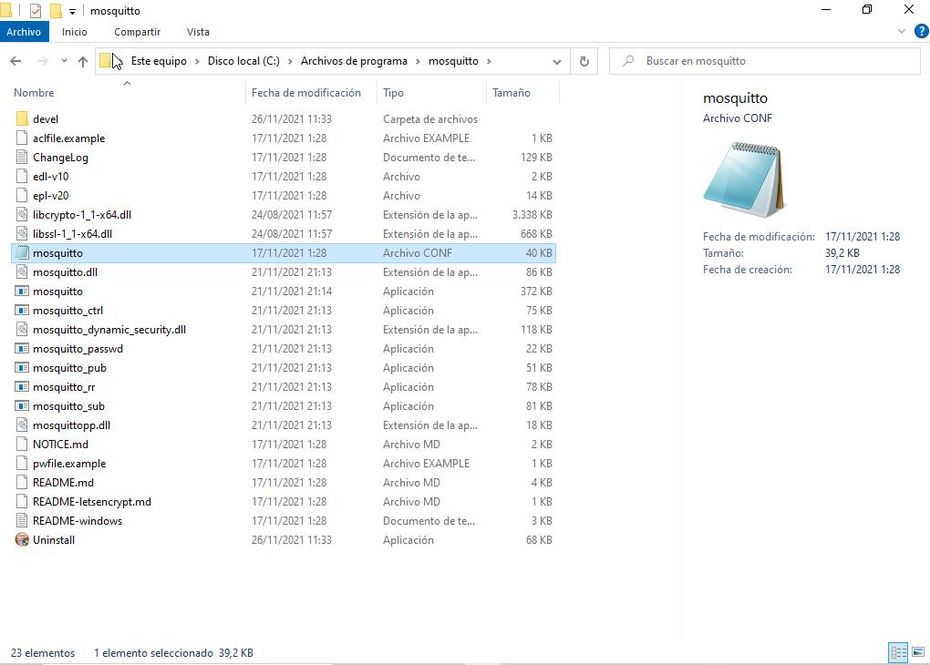Navigate to Este equipo in breadcrumb
The height and width of the screenshot is (665, 930).
point(158,61)
